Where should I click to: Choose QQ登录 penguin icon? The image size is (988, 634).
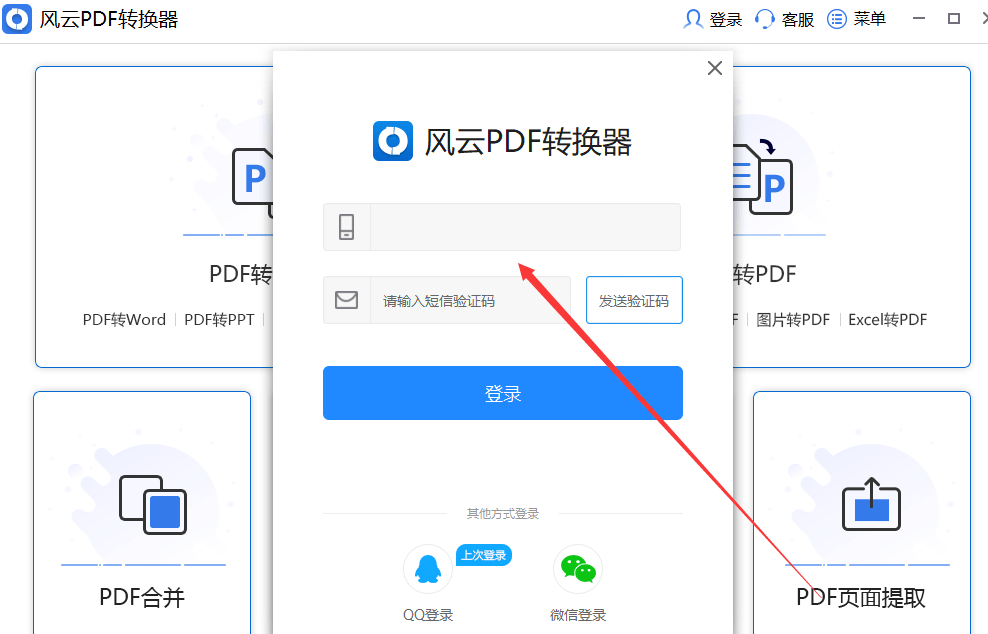[x=428, y=569]
